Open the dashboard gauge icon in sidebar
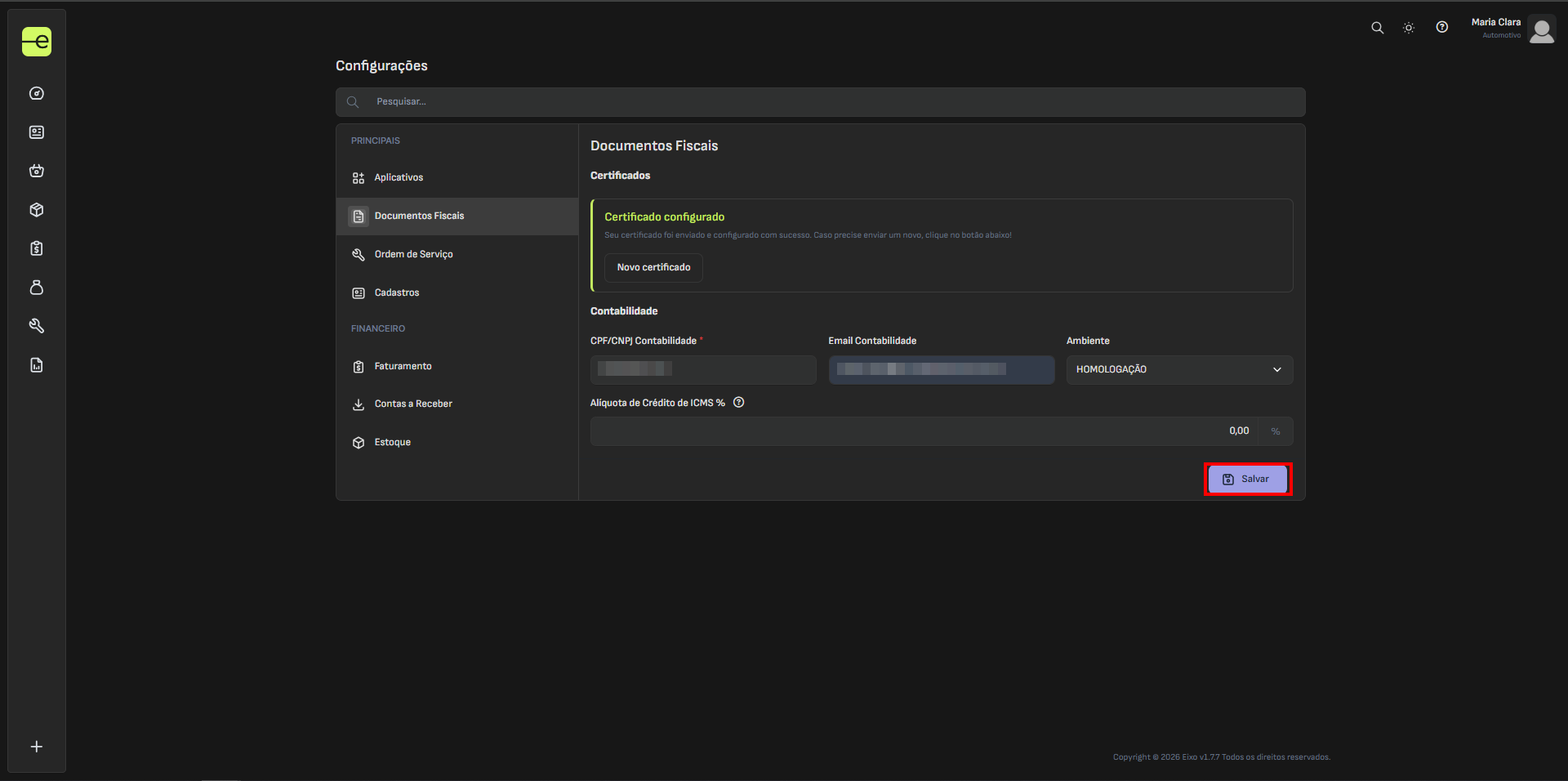This screenshot has width=1568, height=781. point(37,93)
